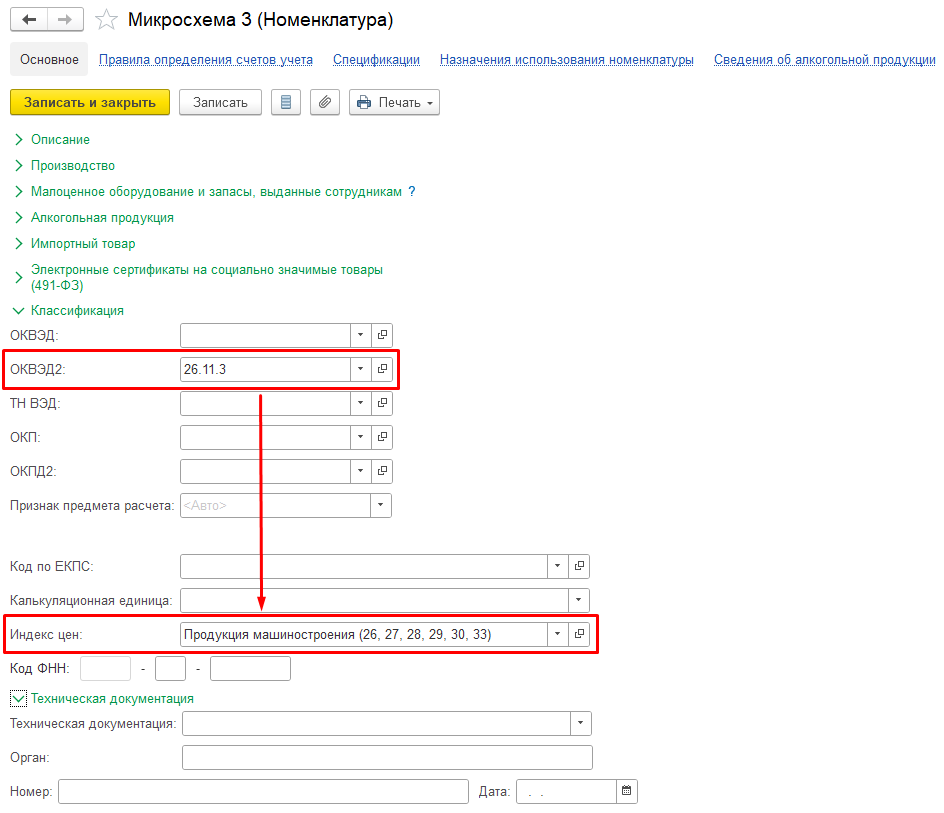Expand the Алкогольная продукция section

pyautogui.click(x=18, y=218)
